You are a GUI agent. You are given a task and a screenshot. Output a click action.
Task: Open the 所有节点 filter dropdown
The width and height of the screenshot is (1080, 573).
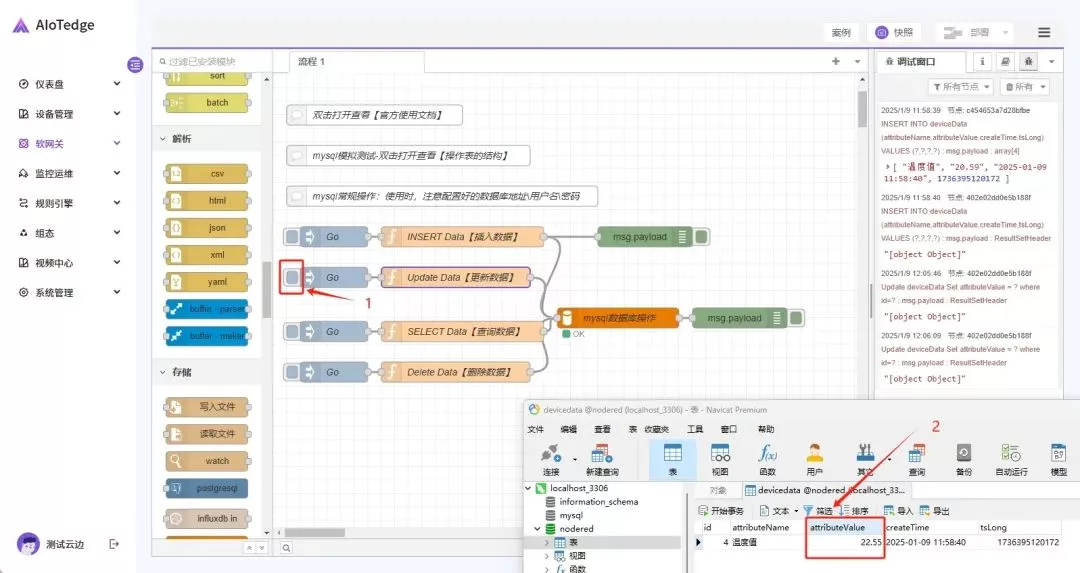960,87
